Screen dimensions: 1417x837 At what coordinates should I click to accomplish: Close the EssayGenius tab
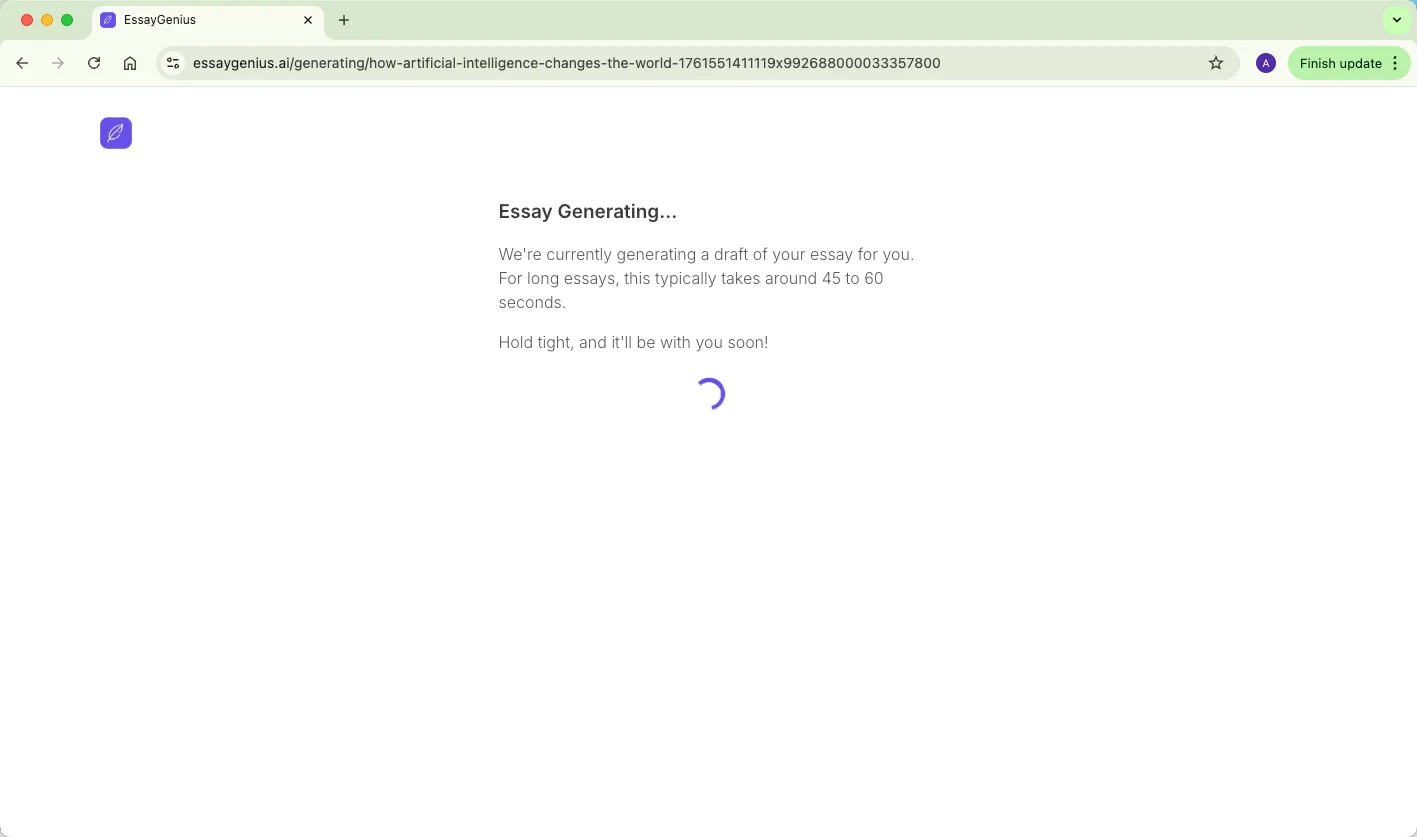[308, 20]
